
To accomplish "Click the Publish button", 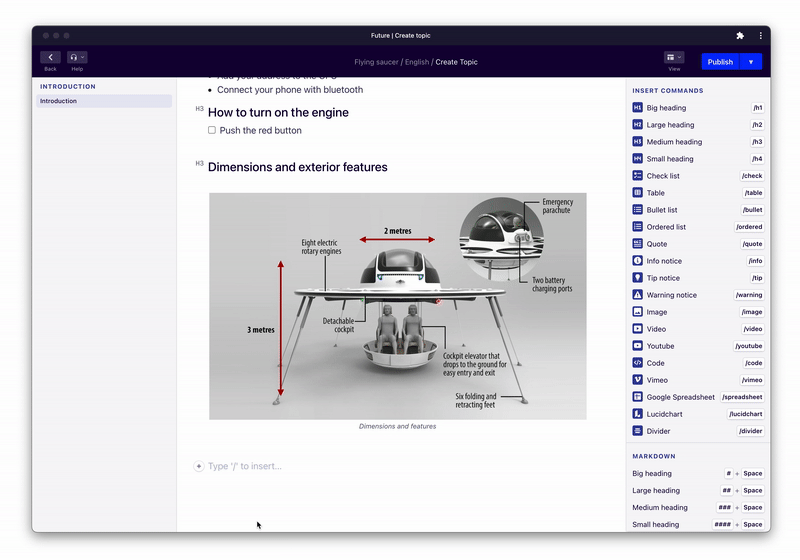I will click(720, 62).
